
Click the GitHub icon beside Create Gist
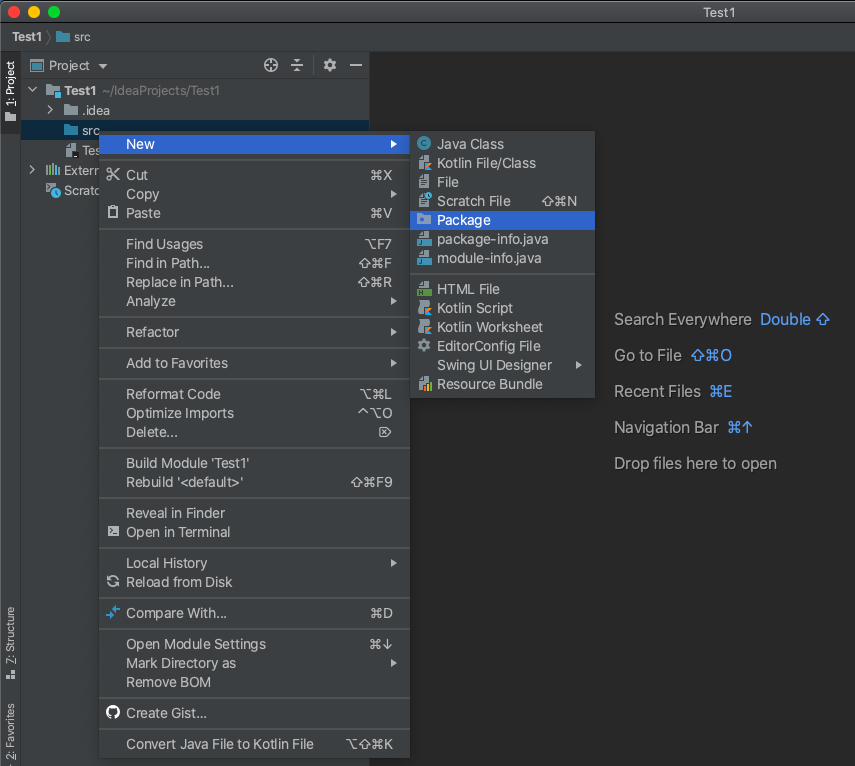pyautogui.click(x=113, y=712)
